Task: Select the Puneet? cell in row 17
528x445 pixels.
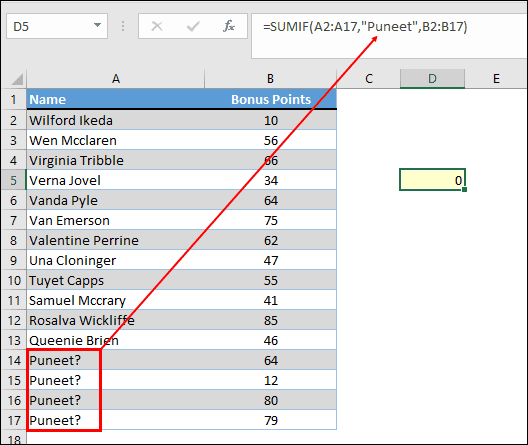Action: (x=116, y=420)
